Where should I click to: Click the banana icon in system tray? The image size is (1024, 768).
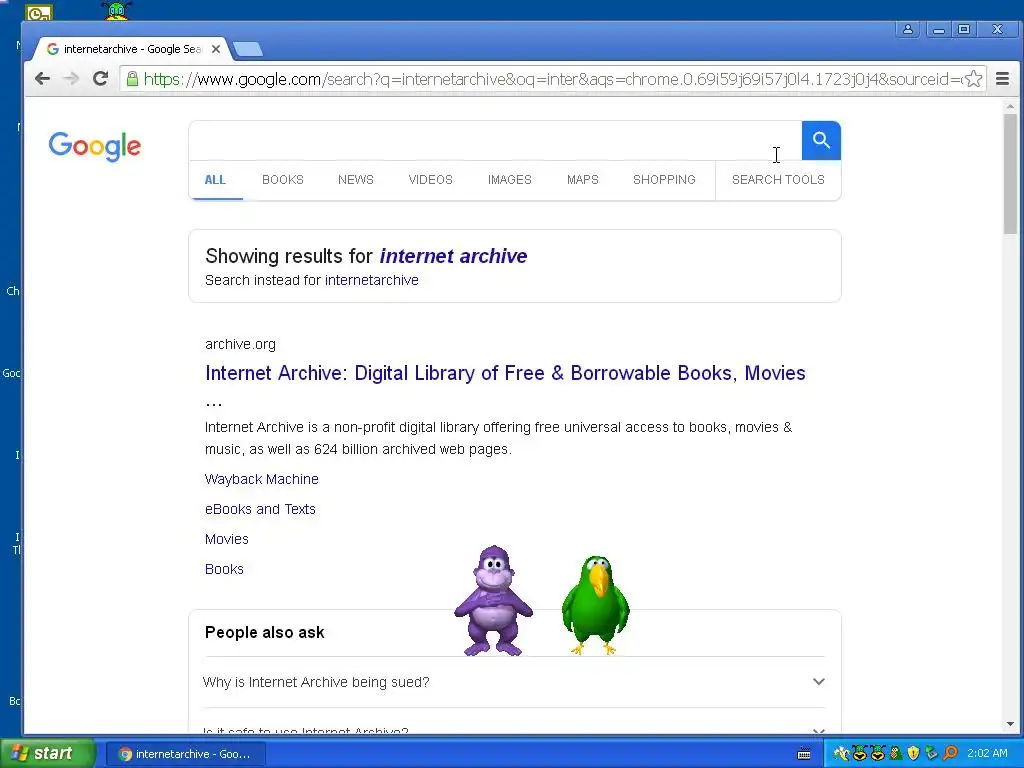[x=842, y=754]
